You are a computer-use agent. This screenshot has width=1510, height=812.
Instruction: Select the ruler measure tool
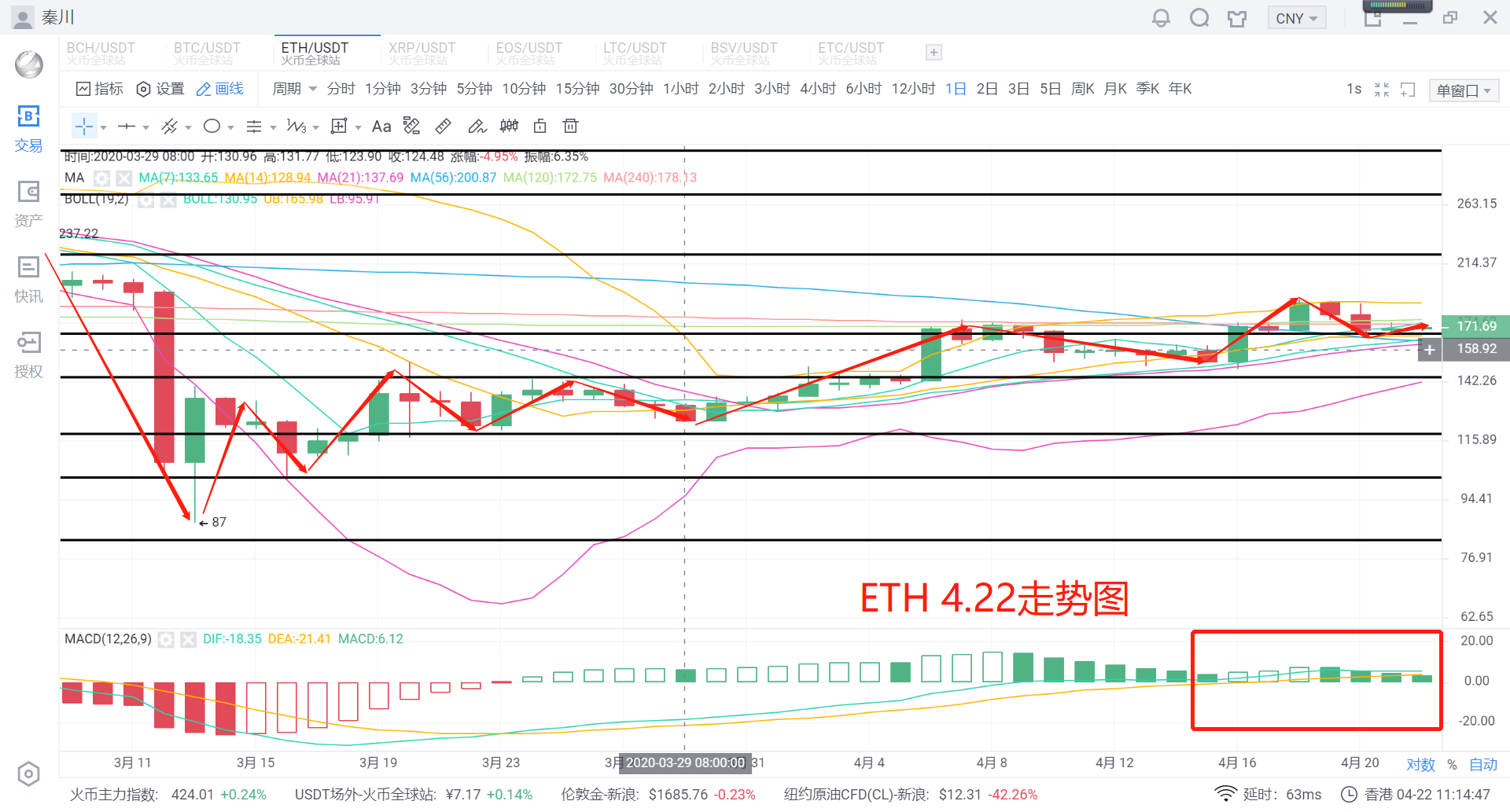pos(444,127)
